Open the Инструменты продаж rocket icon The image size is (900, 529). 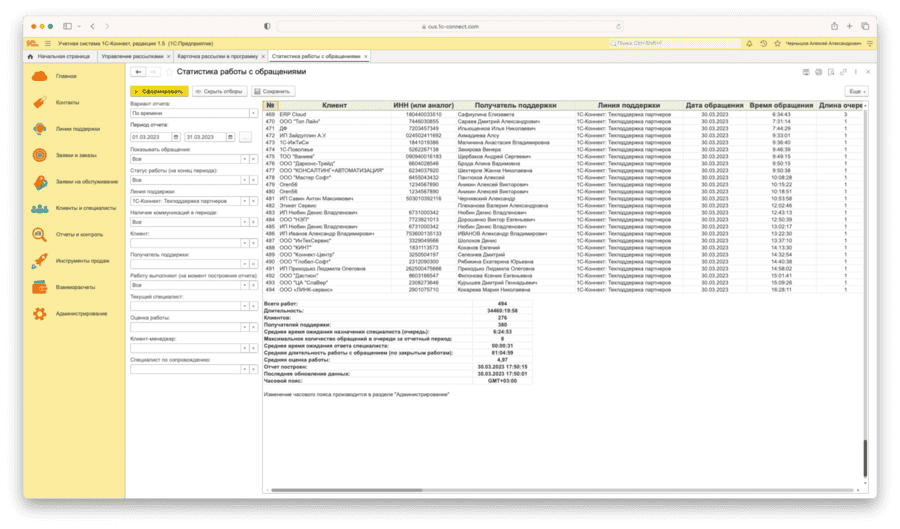tap(40, 261)
